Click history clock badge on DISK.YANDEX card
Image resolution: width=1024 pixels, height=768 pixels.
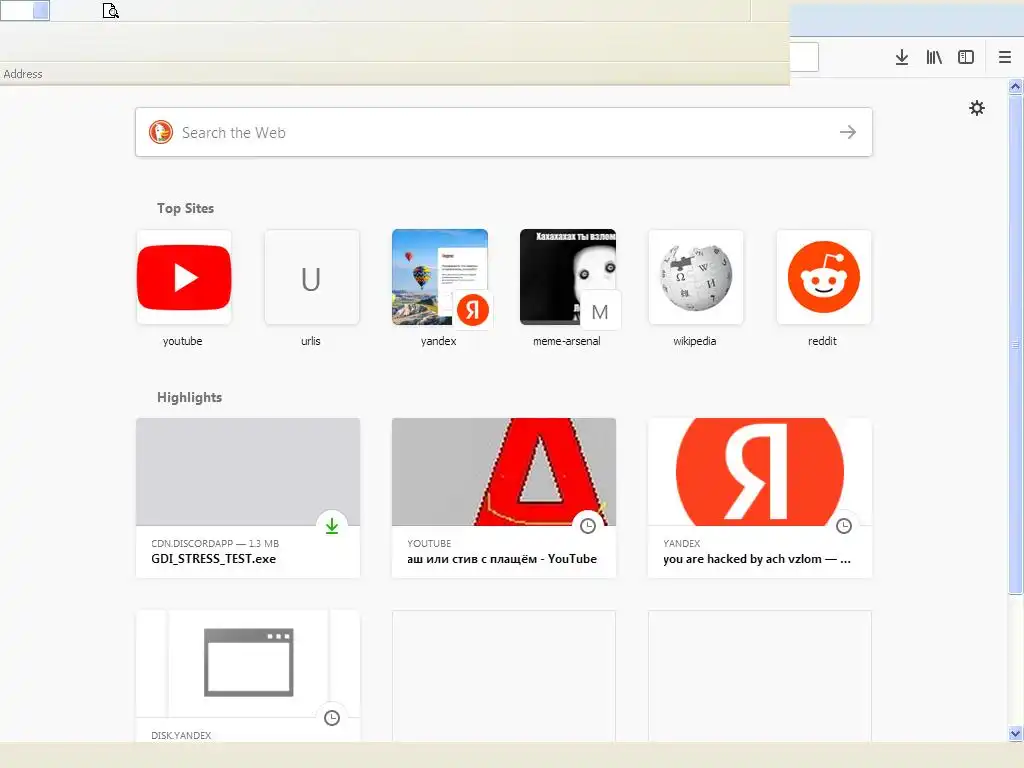[332, 718]
